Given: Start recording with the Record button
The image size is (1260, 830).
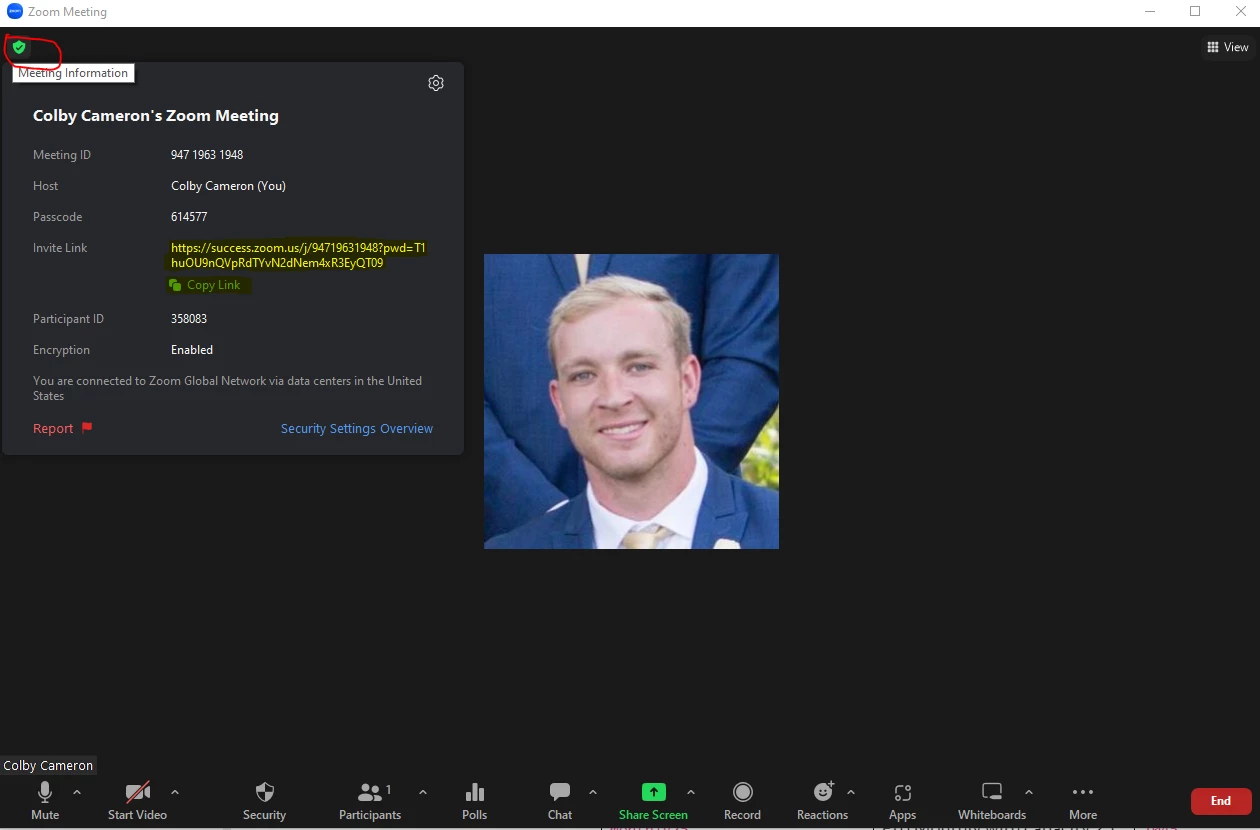Looking at the screenshot, I should 742,801.
